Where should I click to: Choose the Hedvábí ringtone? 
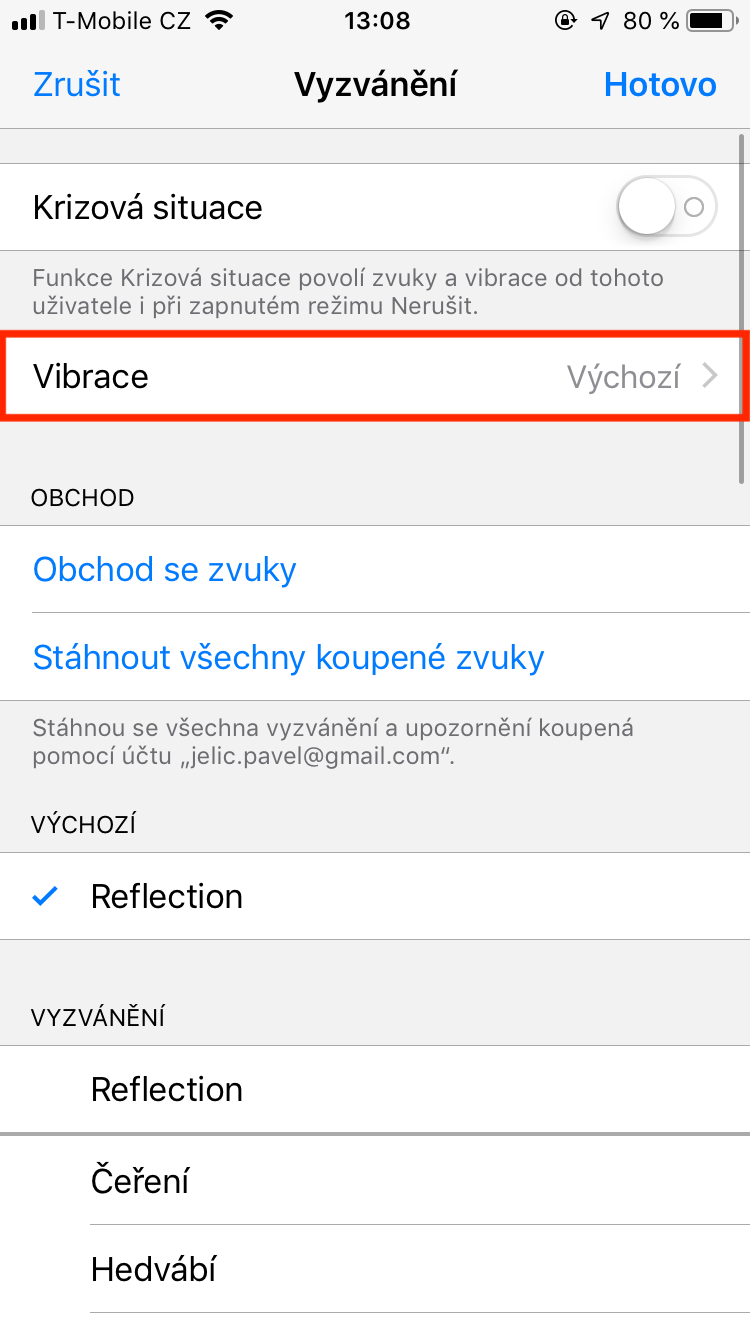pyautogui.click(x=154, y=1269)
